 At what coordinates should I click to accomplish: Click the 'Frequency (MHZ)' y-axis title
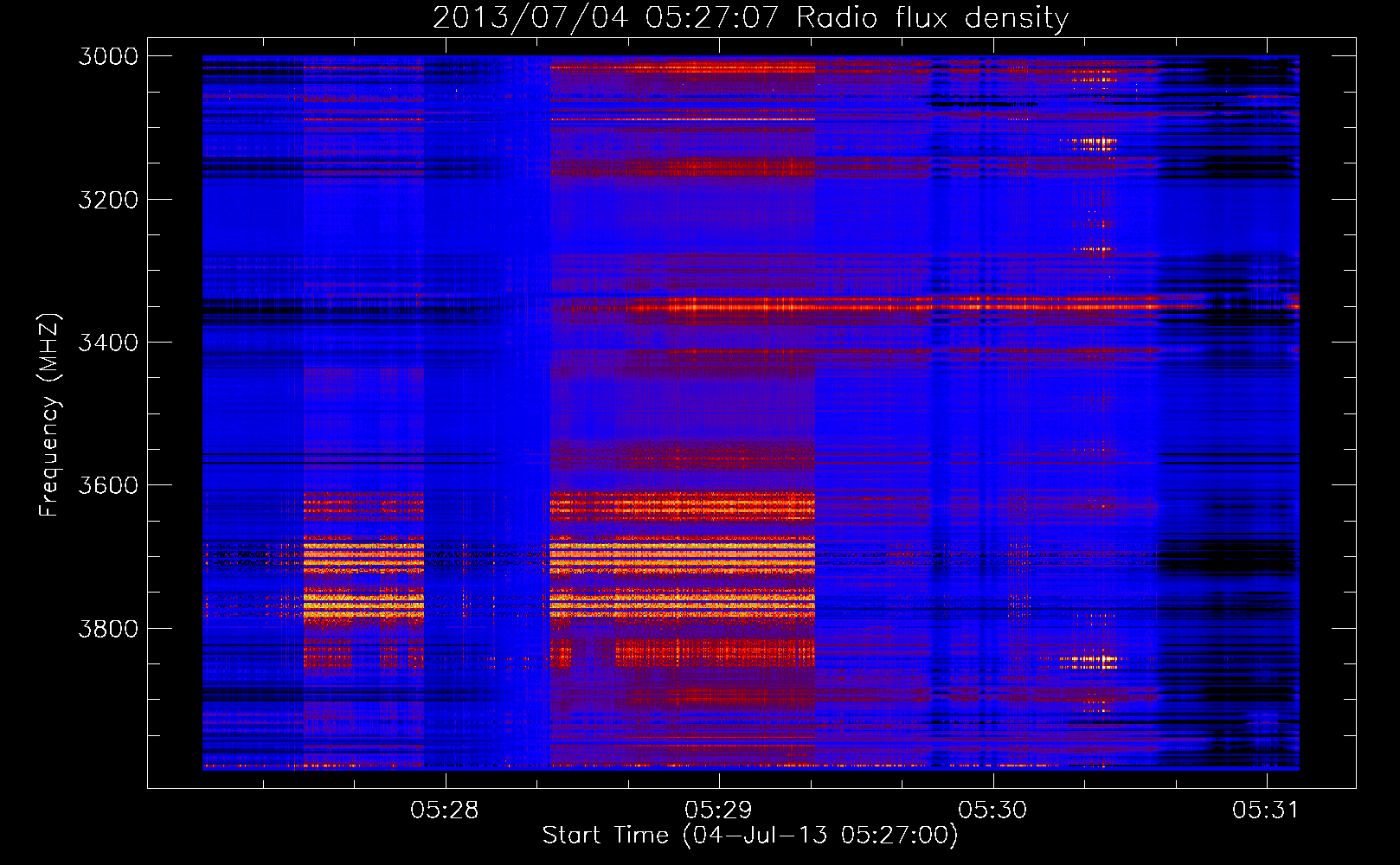click(50, 415)
